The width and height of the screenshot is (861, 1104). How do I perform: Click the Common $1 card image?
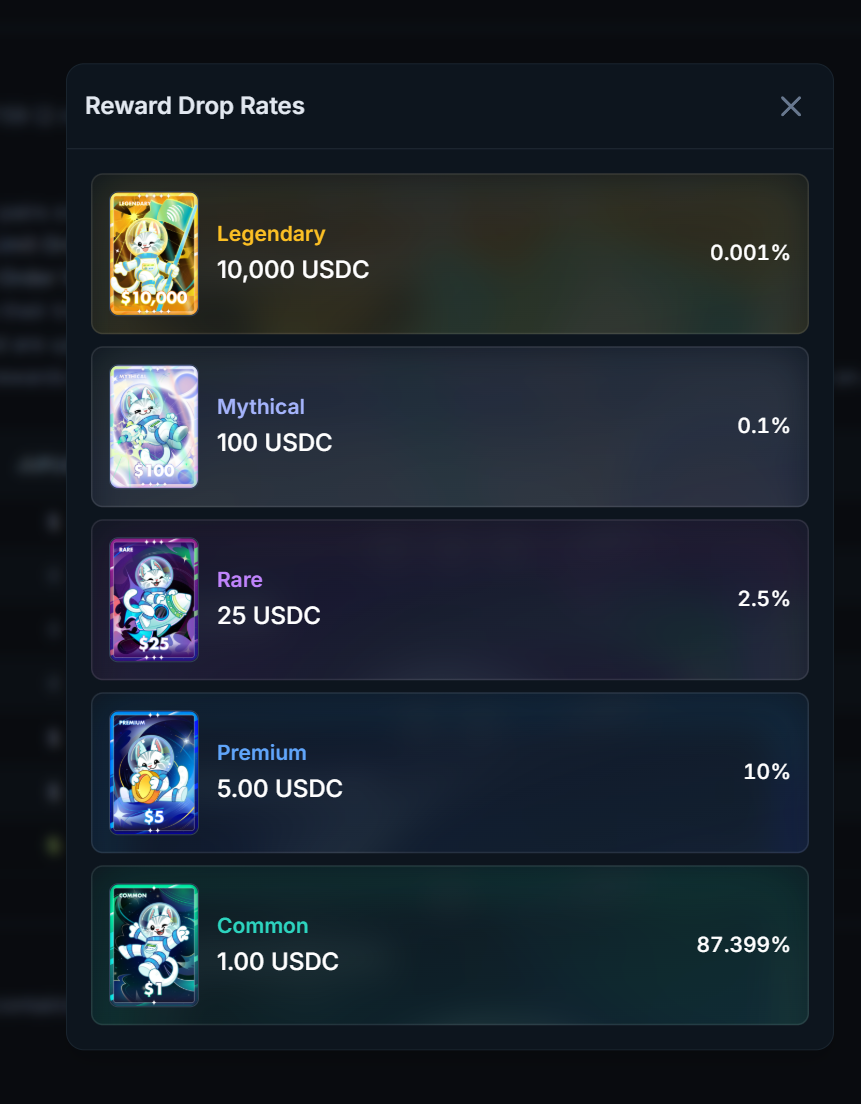[154, 946]
